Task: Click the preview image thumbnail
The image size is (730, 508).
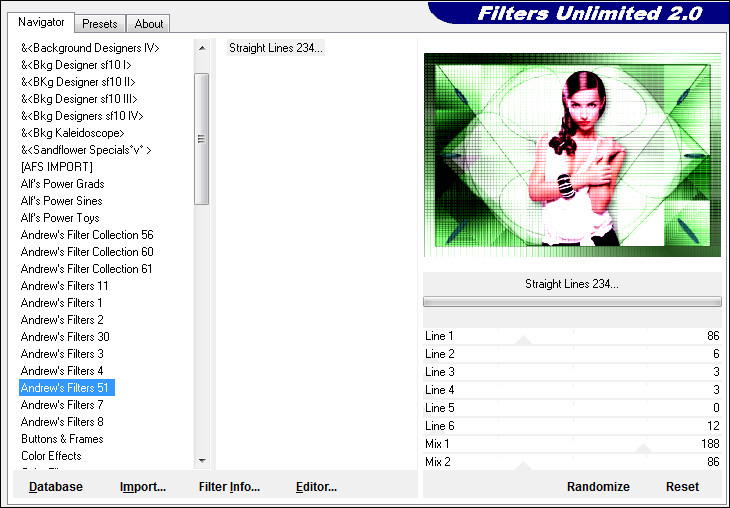Action: [x=572, y=155]
